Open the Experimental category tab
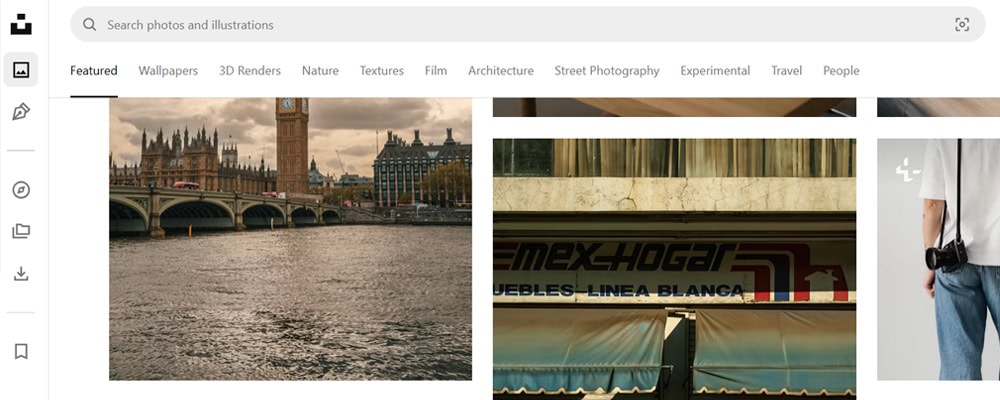Image resolution: width=1000 pixels, height=400 pixels. tap(715, 71)
